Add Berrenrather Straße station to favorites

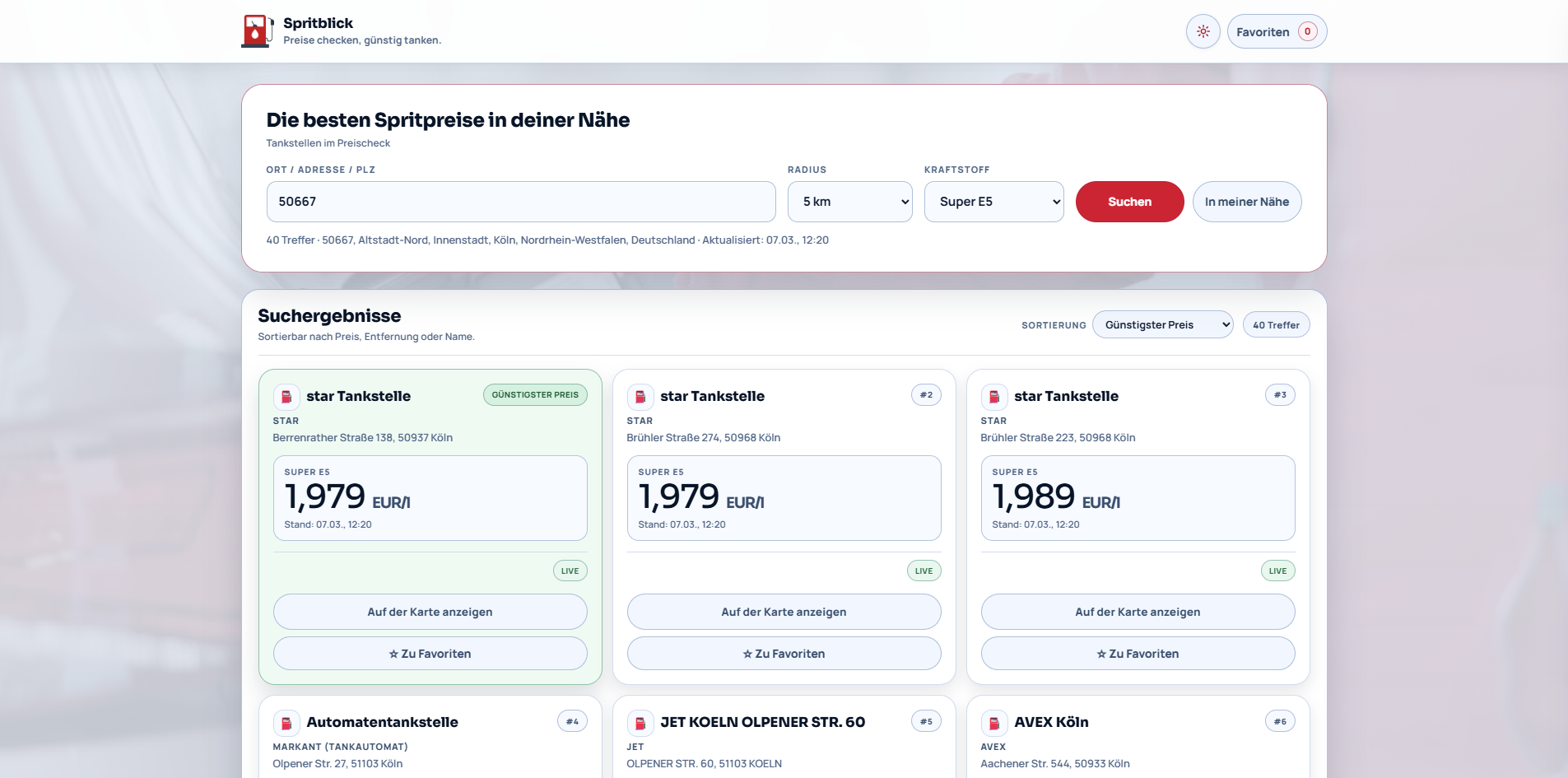pos(430,654)
